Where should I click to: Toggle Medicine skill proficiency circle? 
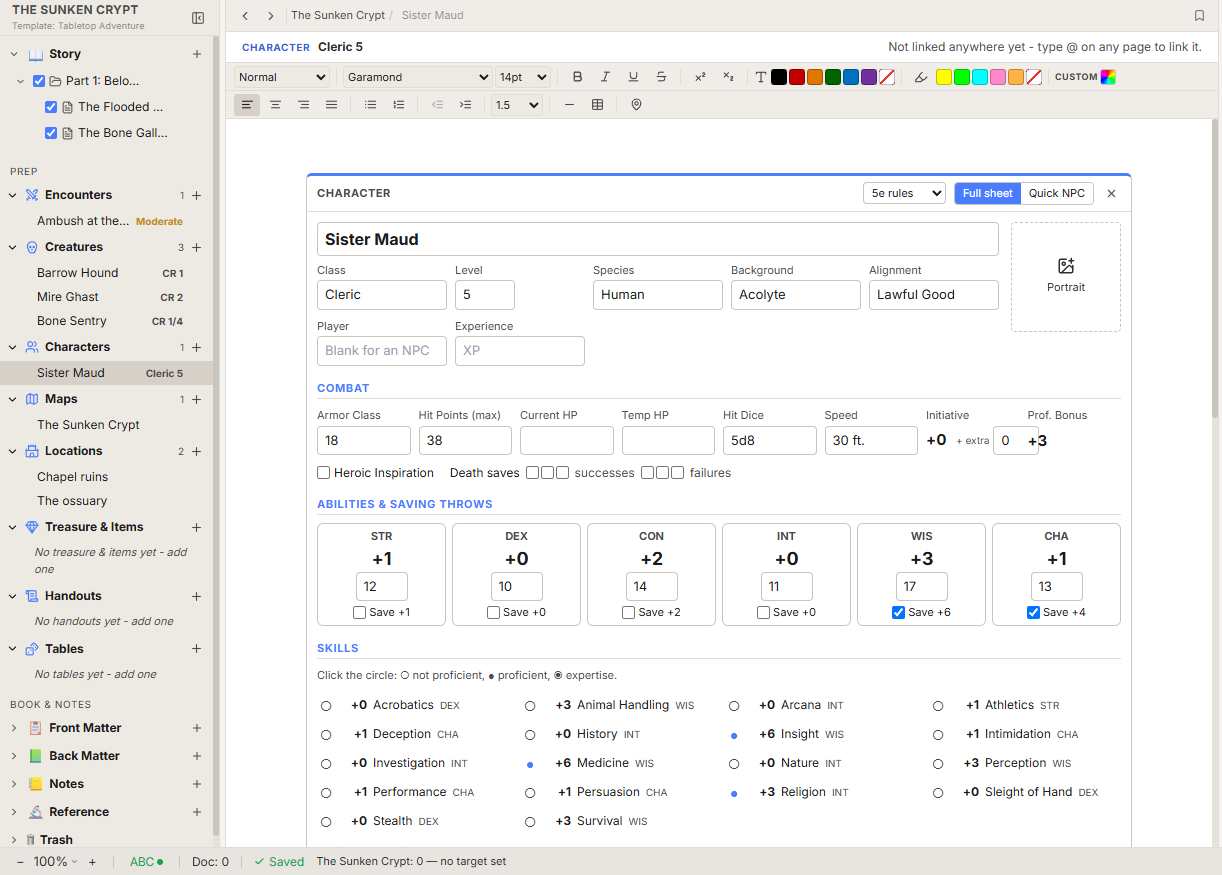(x=530, y=764)
